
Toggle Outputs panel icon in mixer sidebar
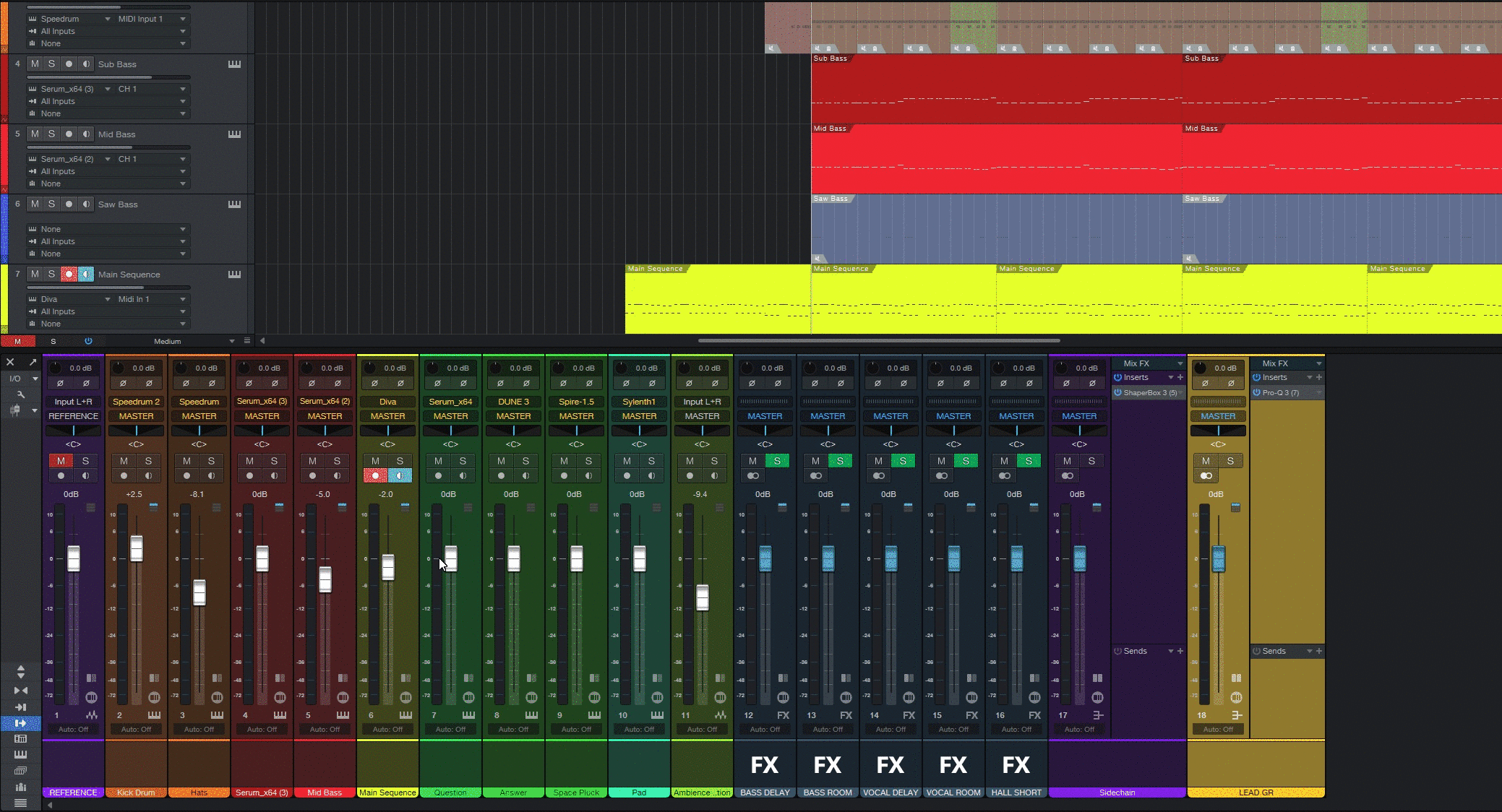20,723
